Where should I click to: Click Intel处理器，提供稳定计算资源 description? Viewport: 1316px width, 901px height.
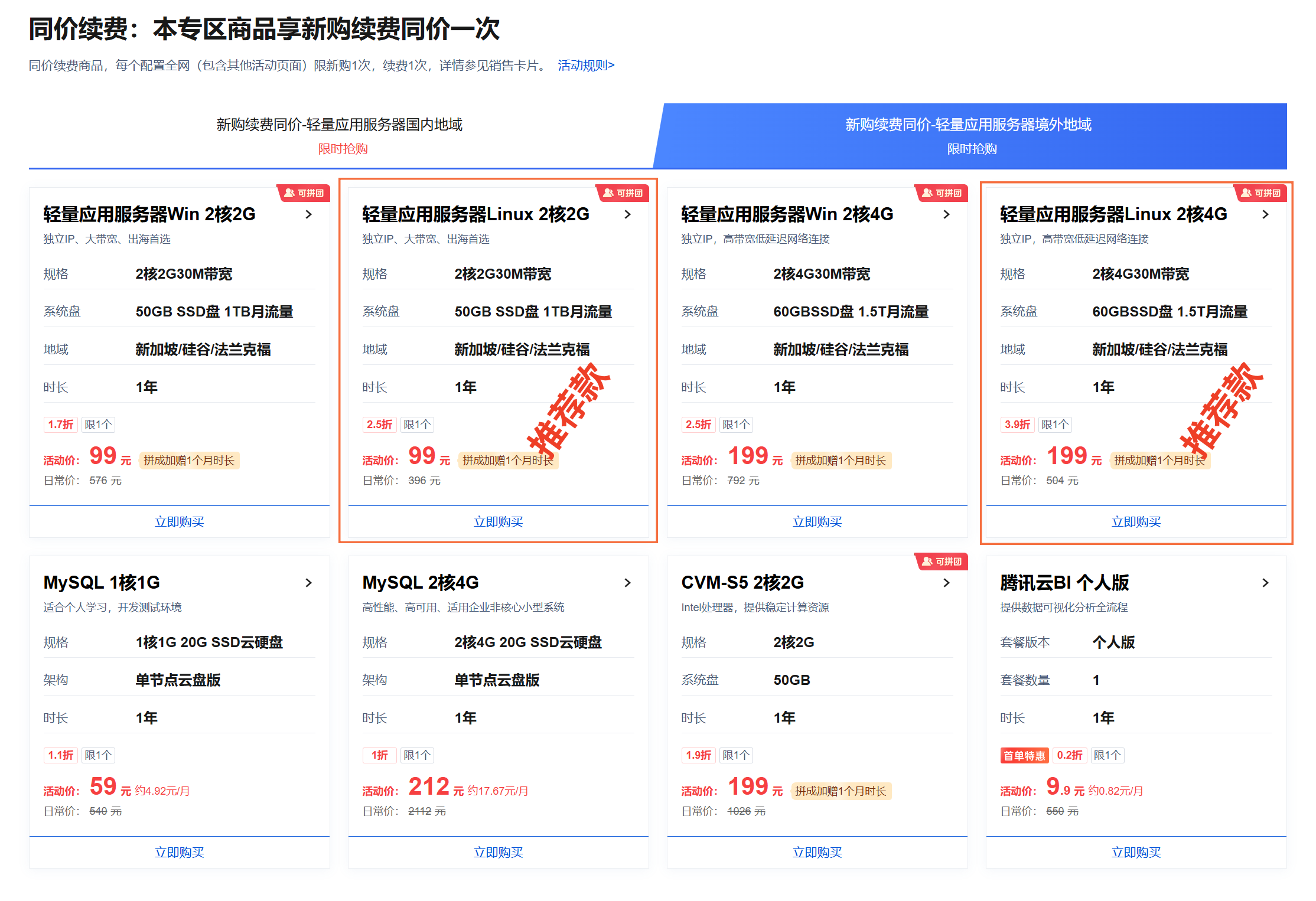755,608
